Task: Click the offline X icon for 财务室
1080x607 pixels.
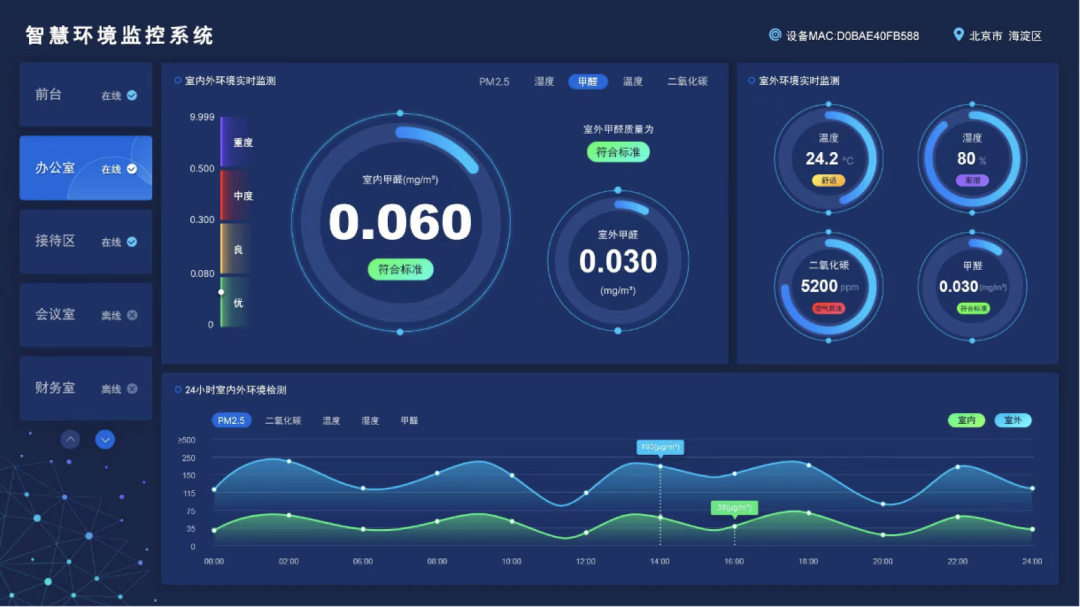Action: coord(132,389)
